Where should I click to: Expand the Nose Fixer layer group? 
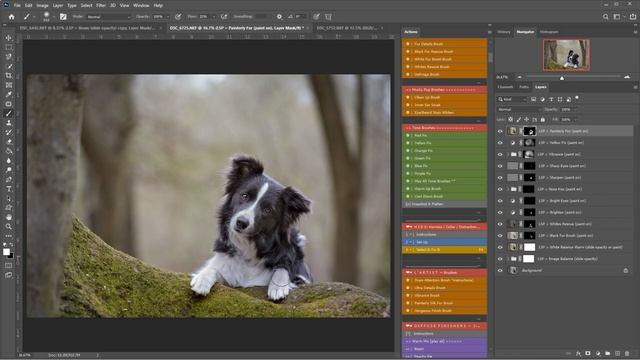pos(508,189)
